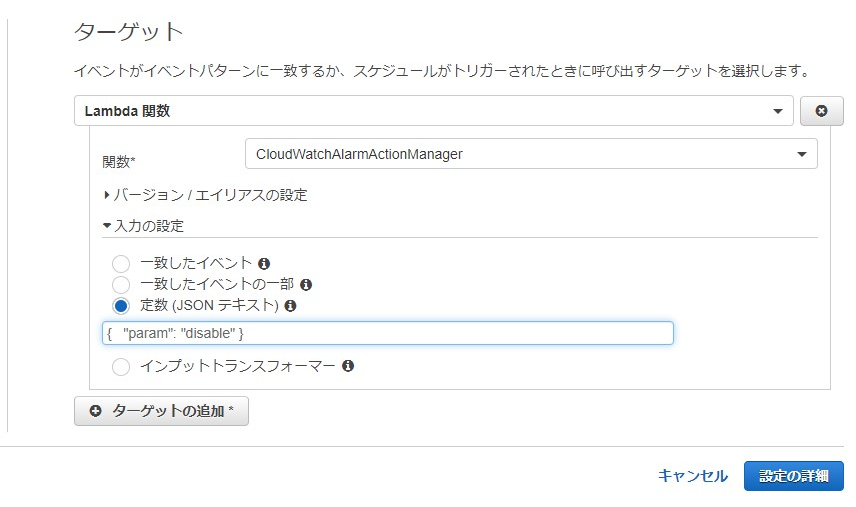Click the remove target X icon

[822, 111]
